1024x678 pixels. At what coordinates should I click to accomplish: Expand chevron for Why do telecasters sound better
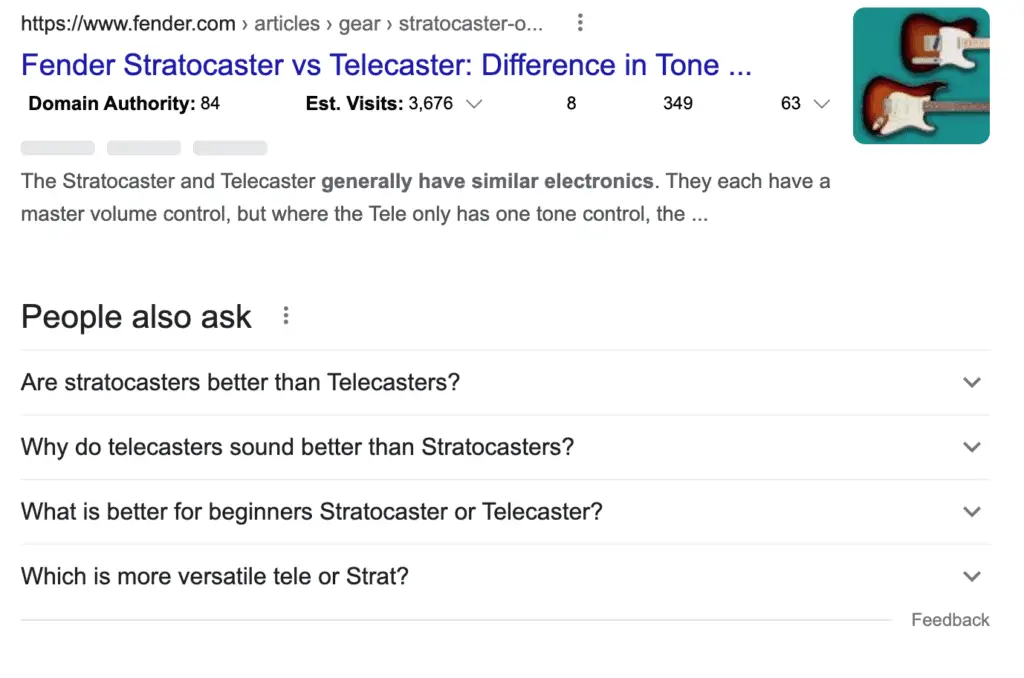[x=972, y=447]
